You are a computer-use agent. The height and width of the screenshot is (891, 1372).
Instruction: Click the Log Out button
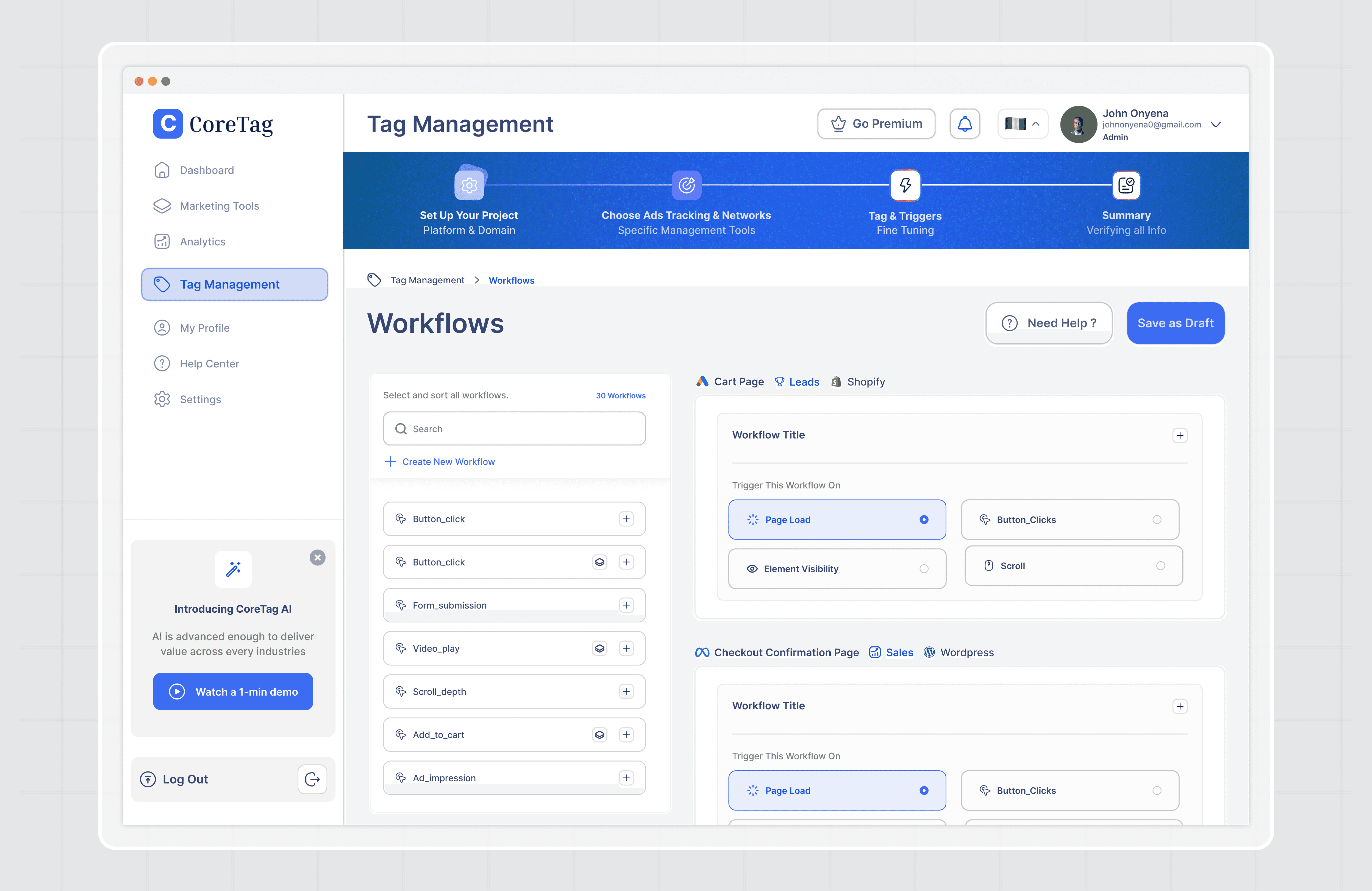tap(233, 779)
